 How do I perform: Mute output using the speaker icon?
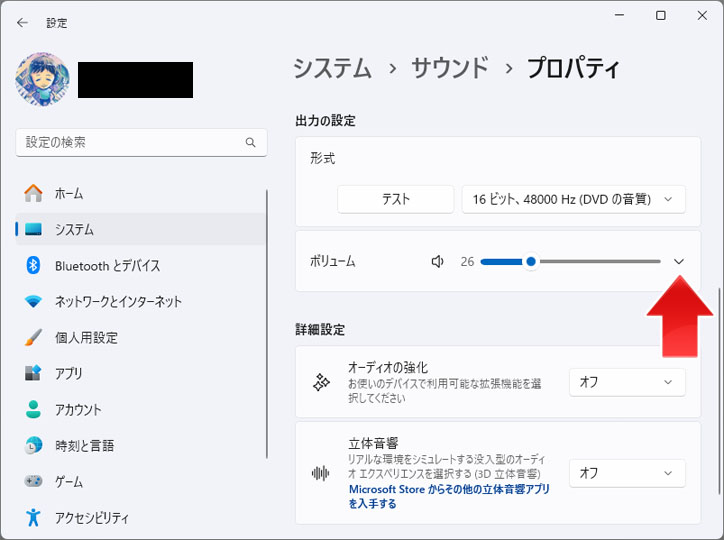click(437, 262)
